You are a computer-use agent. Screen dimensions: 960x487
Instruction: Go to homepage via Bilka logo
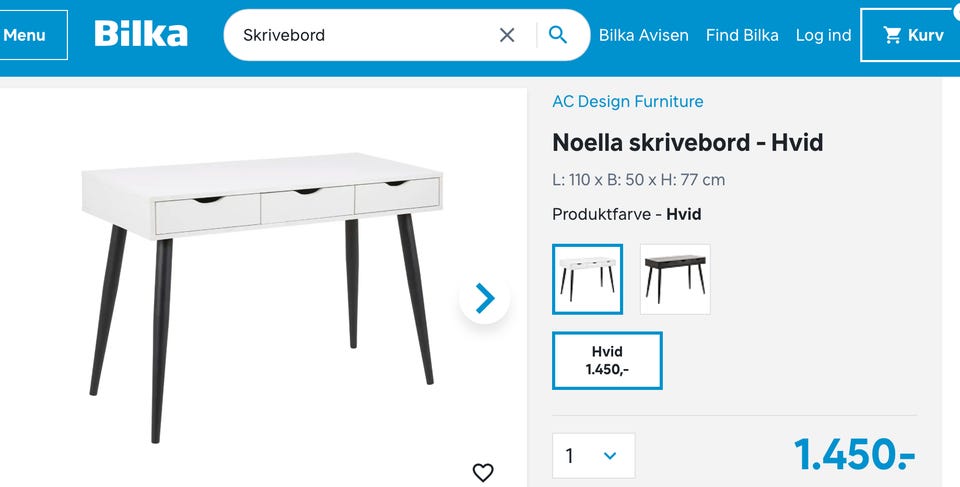tap(141, 35)
